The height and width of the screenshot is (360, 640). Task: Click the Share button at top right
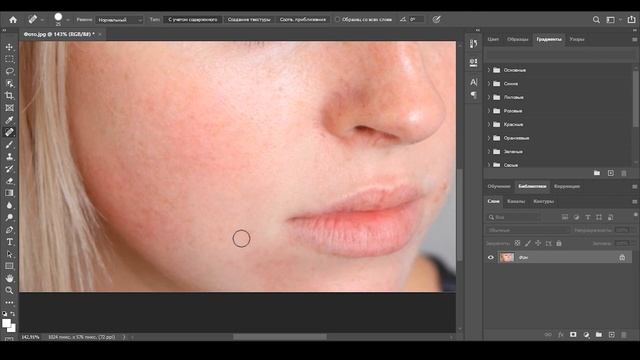pos(631,20)
